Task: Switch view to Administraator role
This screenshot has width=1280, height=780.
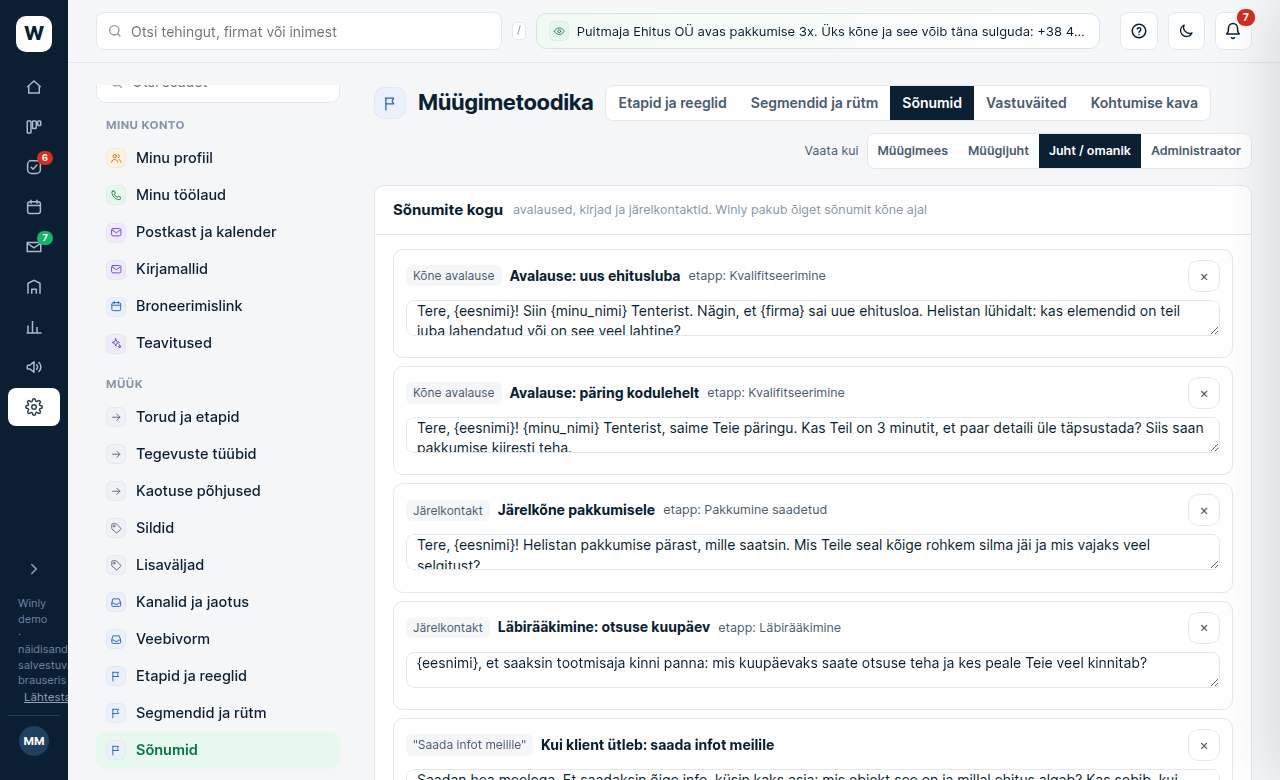Action: point(1196,151)
